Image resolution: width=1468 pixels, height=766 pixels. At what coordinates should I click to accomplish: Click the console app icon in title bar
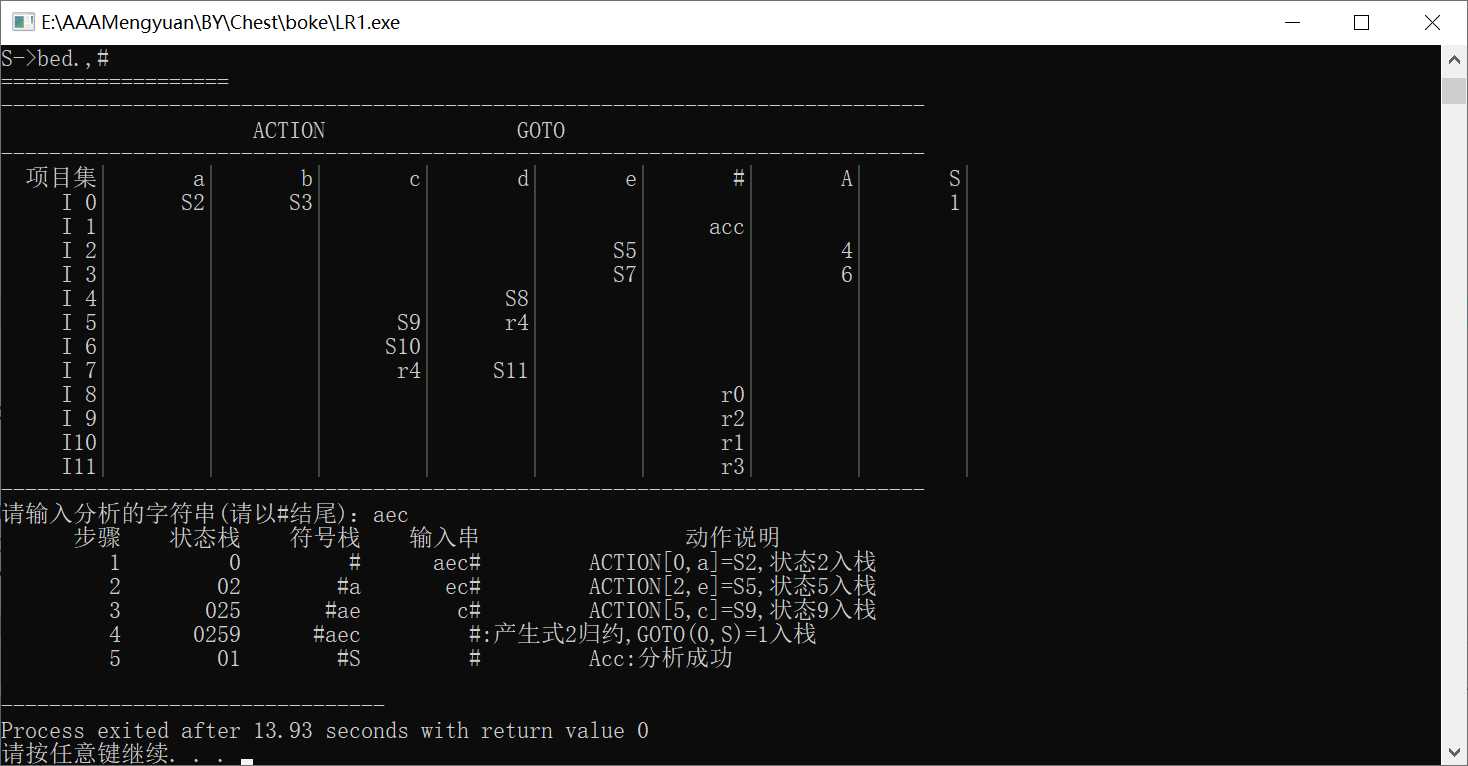click(x=22, y=22)
